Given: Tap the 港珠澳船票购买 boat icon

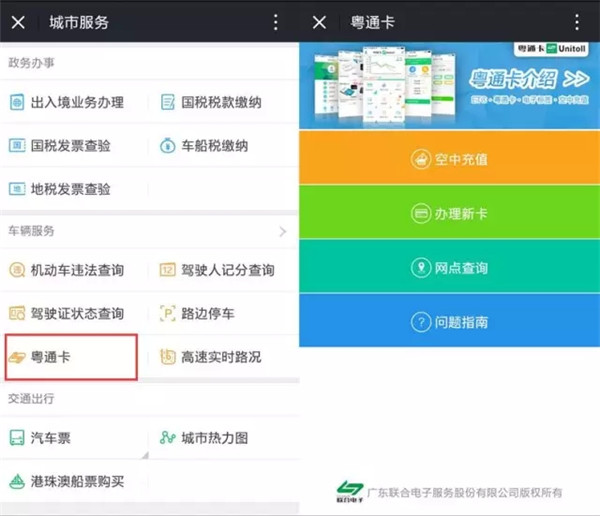Looking at the screenshot, I should pyautogui.click(x=17, y=482).
